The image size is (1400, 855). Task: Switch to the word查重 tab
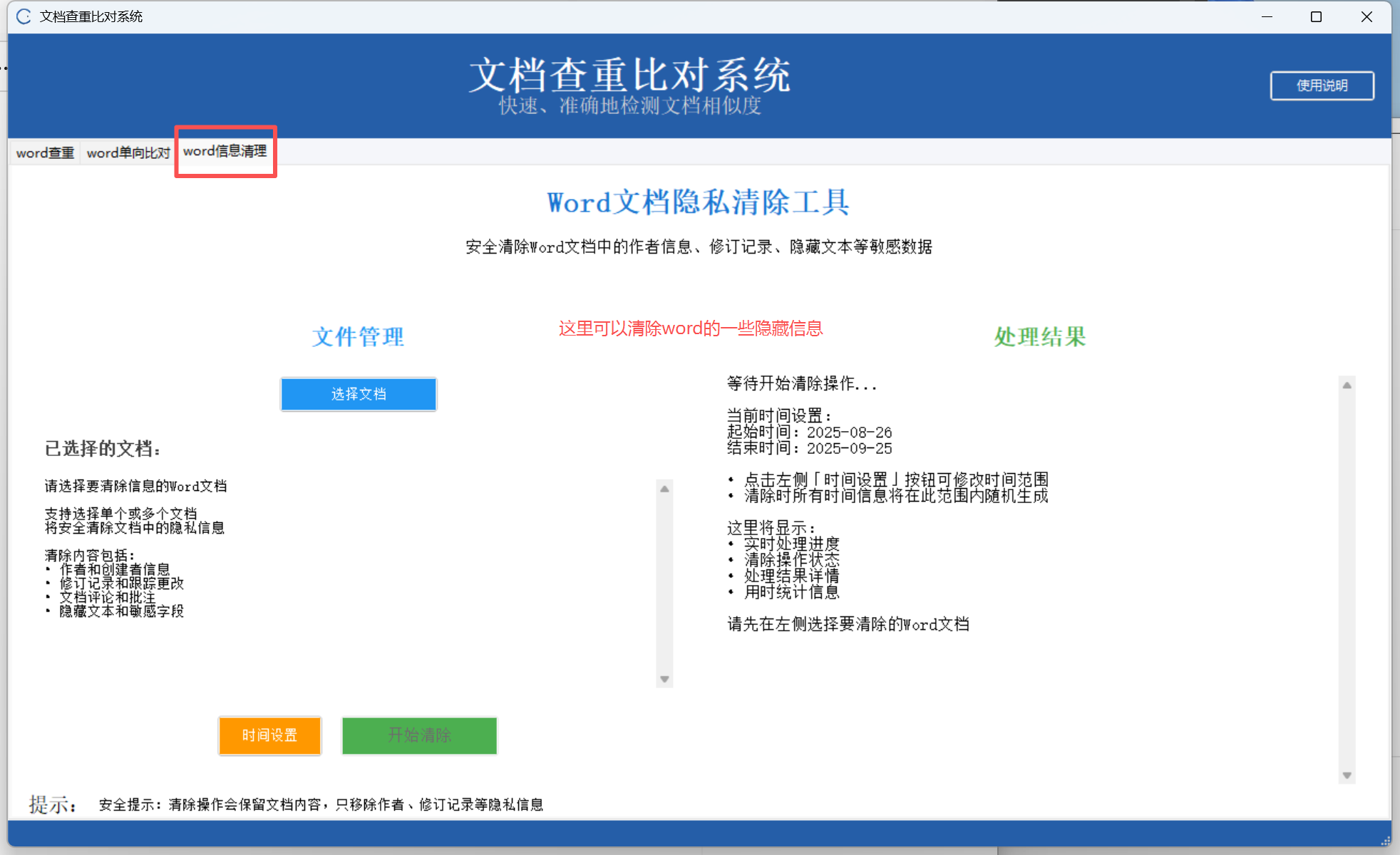pos(45,152)
